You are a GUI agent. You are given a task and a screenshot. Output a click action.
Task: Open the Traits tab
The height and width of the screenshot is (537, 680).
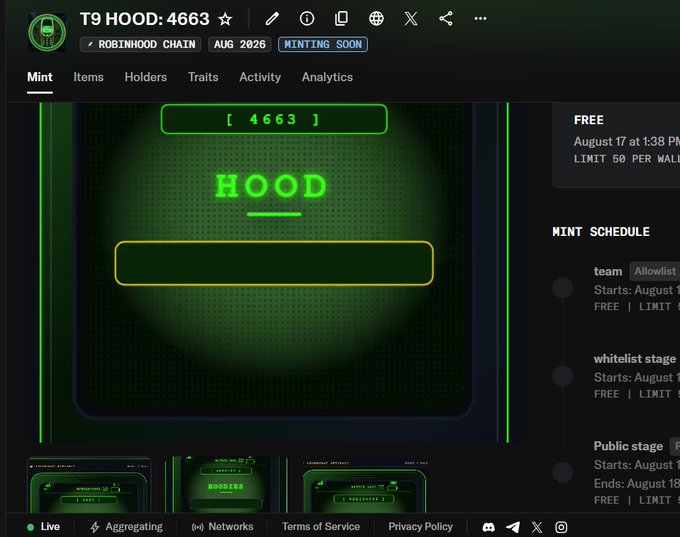(203, 77)
